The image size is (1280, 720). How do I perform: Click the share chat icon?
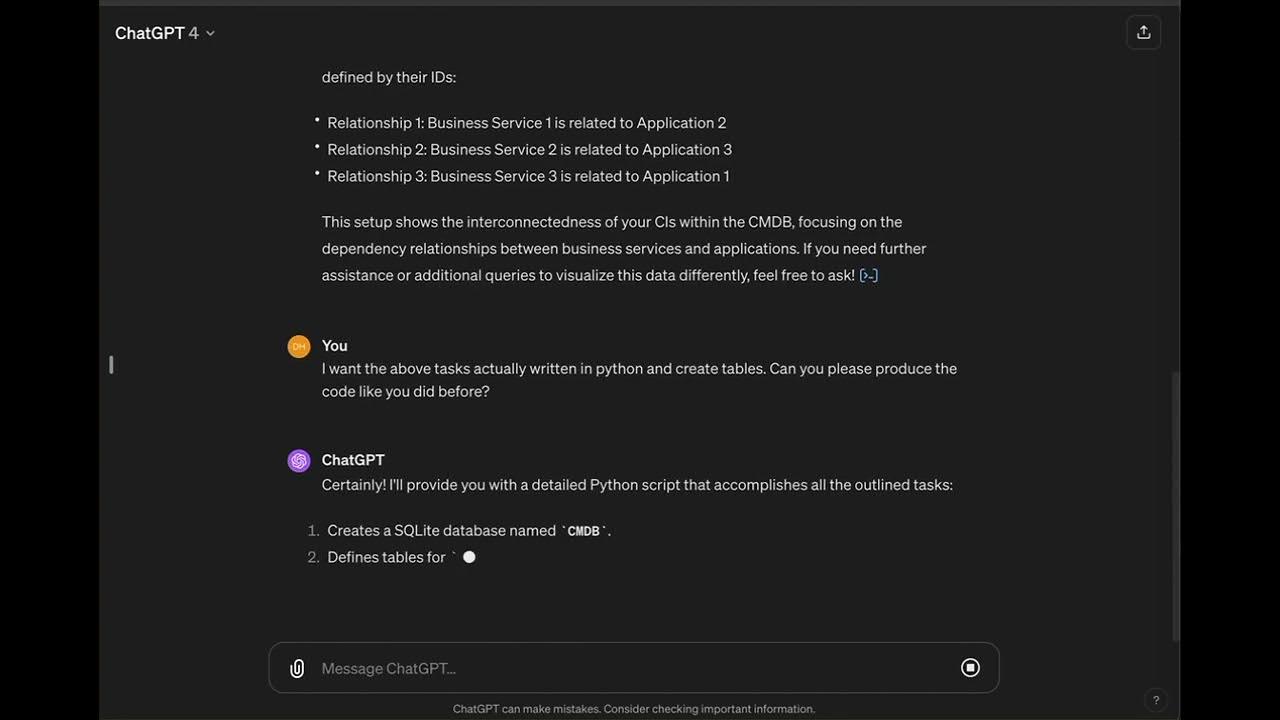pos(1143,33)
